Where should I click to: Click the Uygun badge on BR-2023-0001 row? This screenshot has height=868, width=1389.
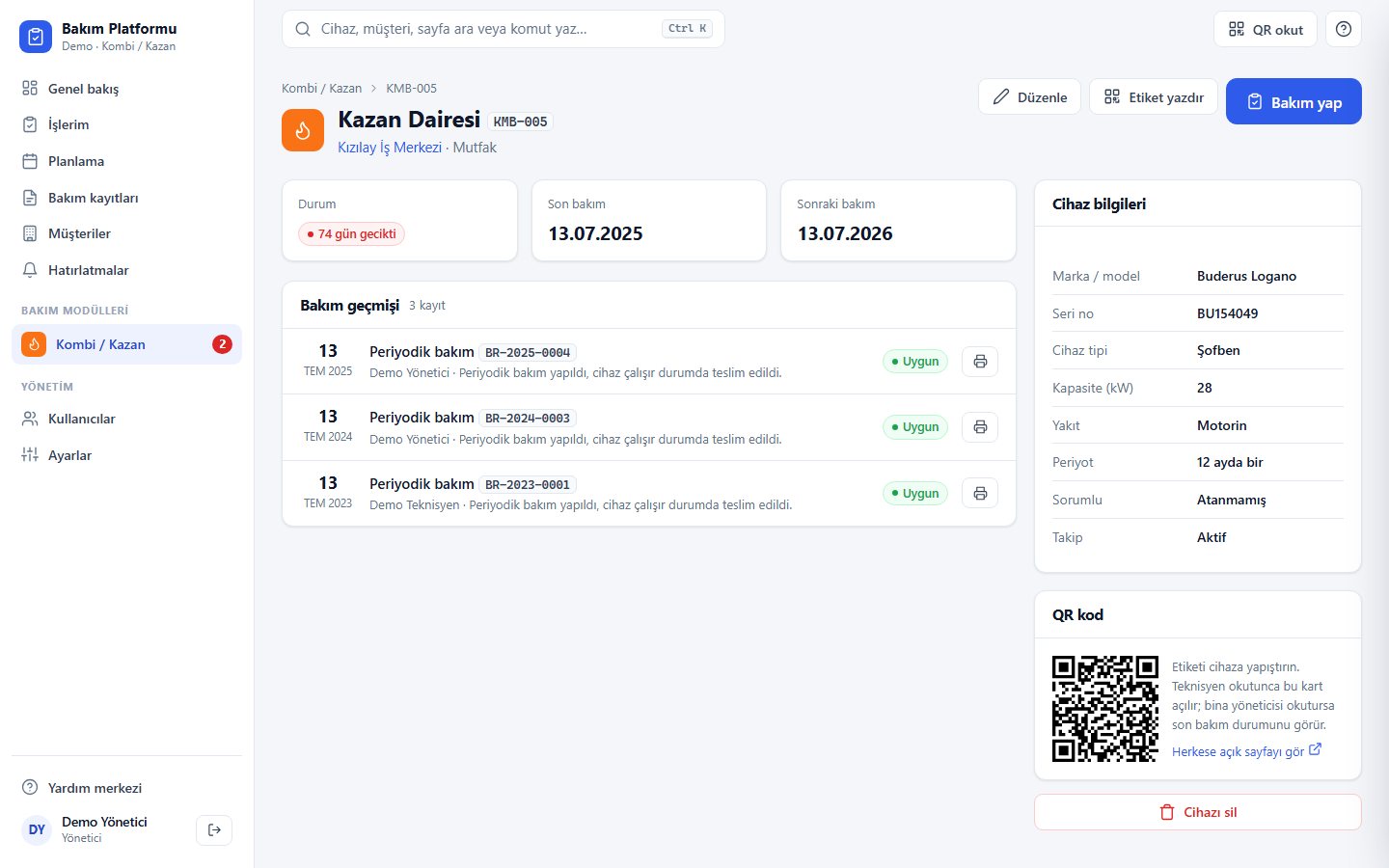[x=915, y=494]
